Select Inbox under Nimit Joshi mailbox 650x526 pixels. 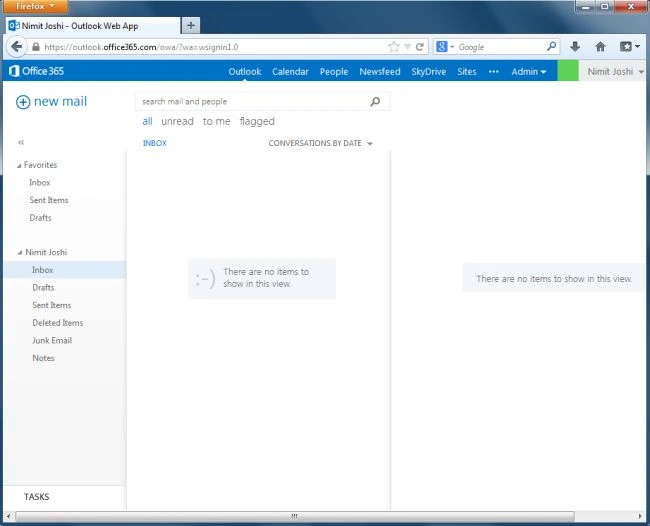(65, 270)
